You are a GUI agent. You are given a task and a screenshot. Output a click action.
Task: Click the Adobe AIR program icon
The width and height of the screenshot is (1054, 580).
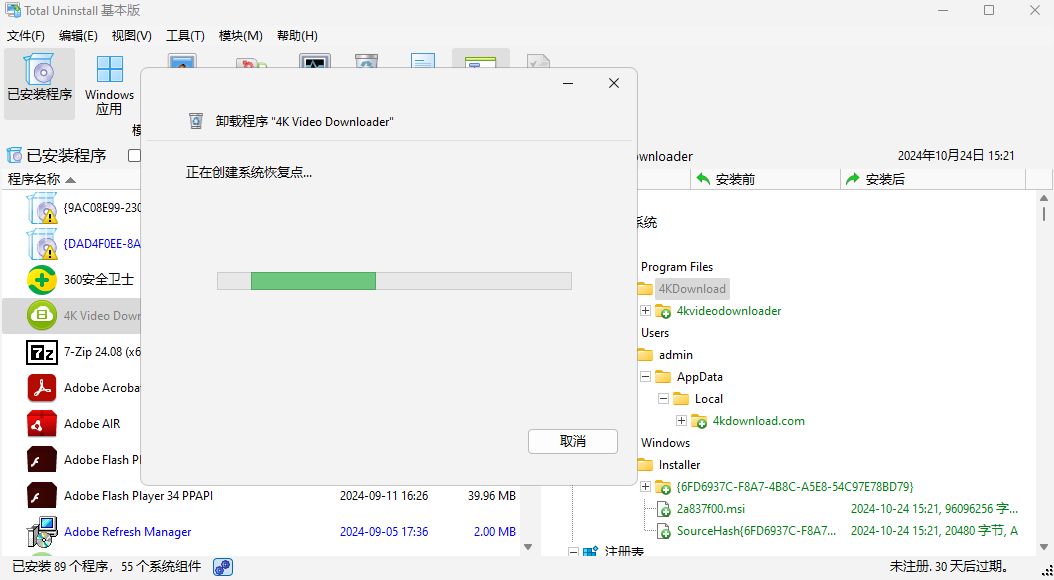click(42, 424)
